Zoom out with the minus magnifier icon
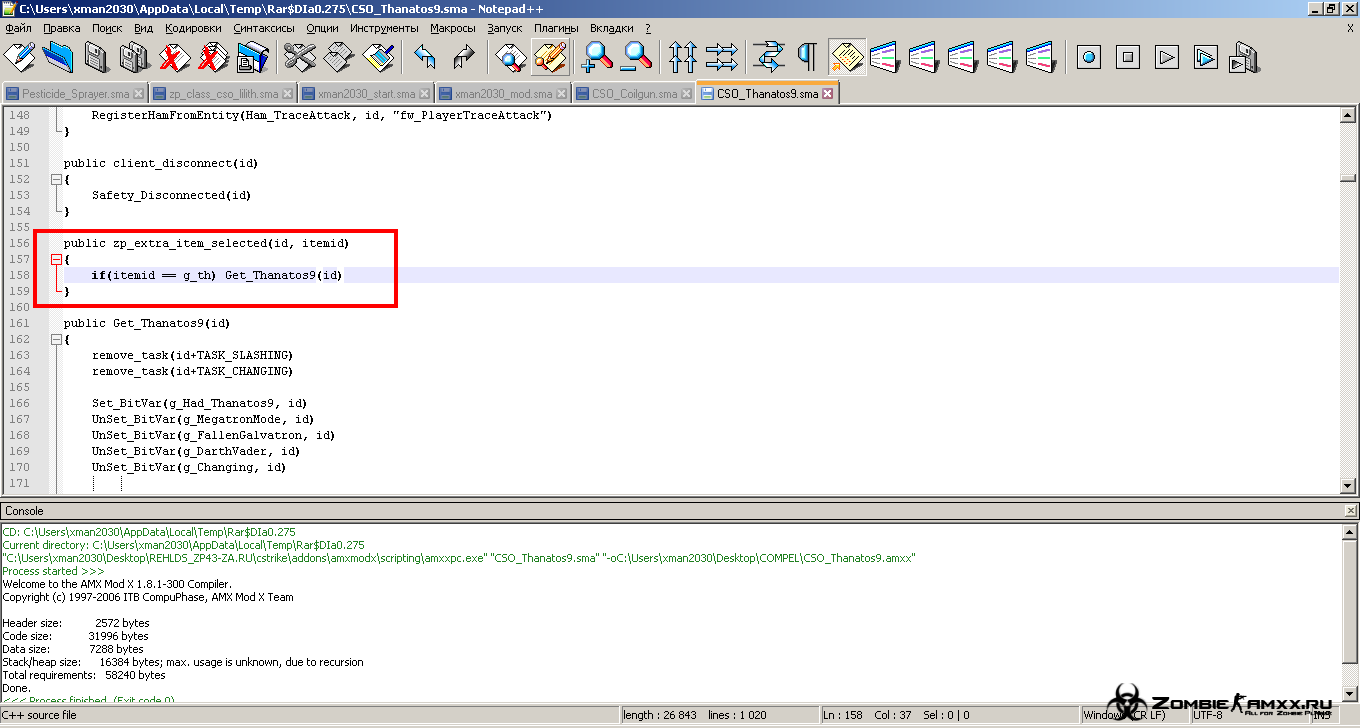Viewport: 1360px width, 728px height. 636,56
